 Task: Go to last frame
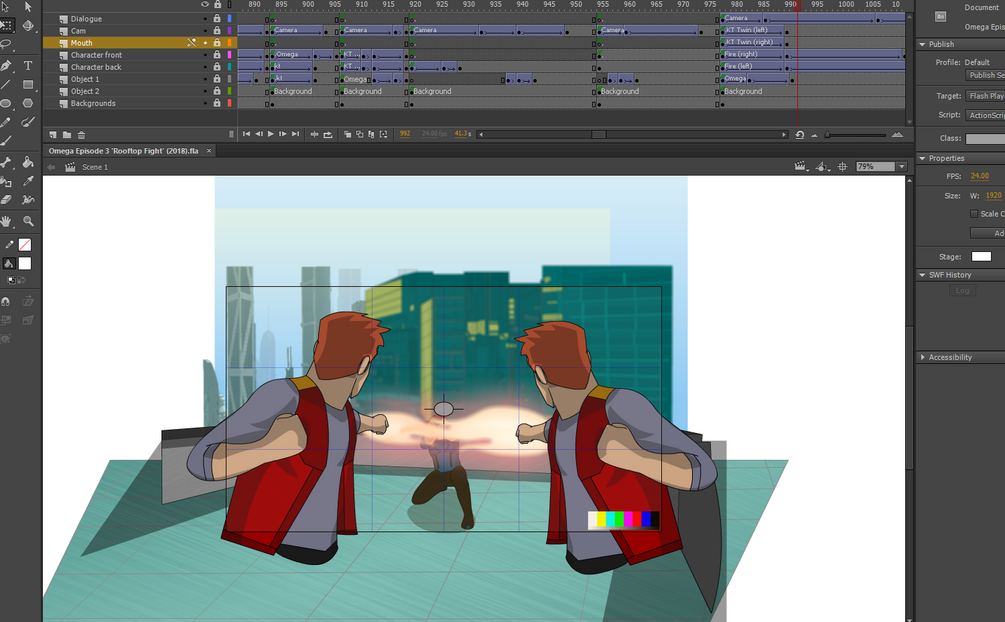pos(295,134)
